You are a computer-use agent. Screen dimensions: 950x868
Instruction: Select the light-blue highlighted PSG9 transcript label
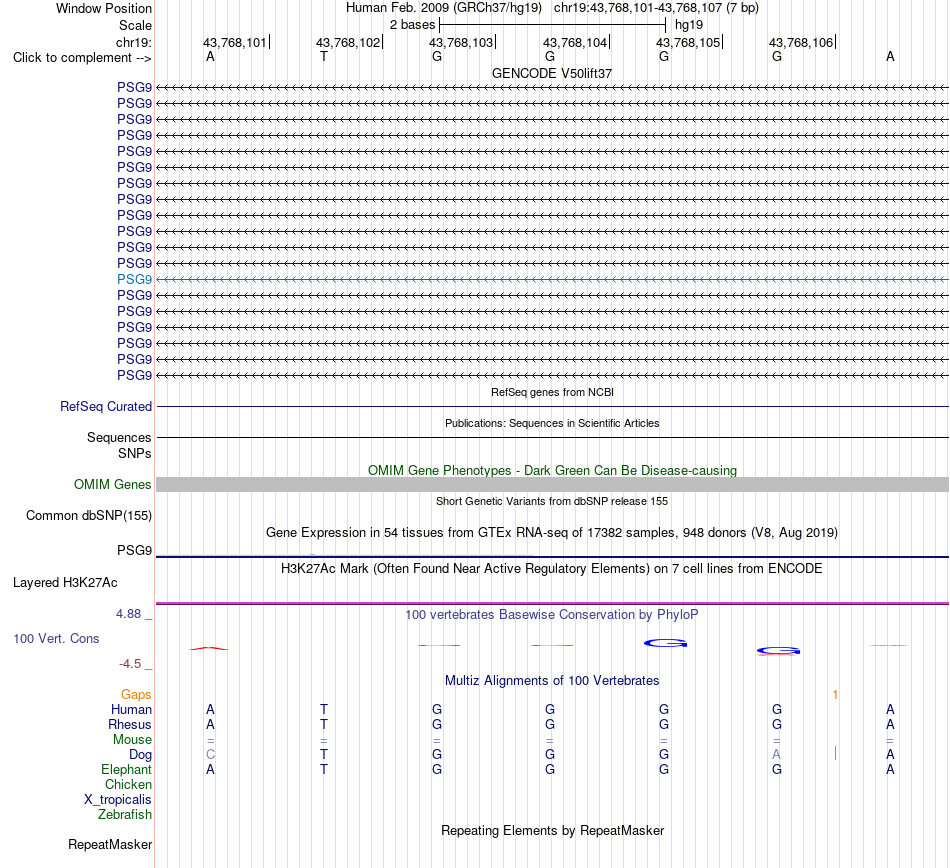pyautogui.click(x=134, y=279)
